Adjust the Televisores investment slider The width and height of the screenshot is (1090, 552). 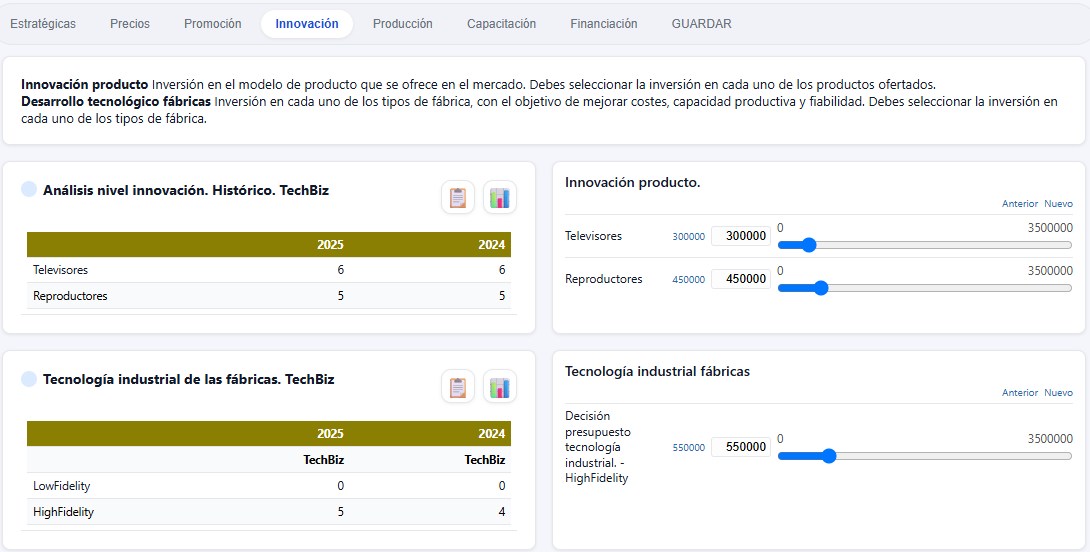925,245
